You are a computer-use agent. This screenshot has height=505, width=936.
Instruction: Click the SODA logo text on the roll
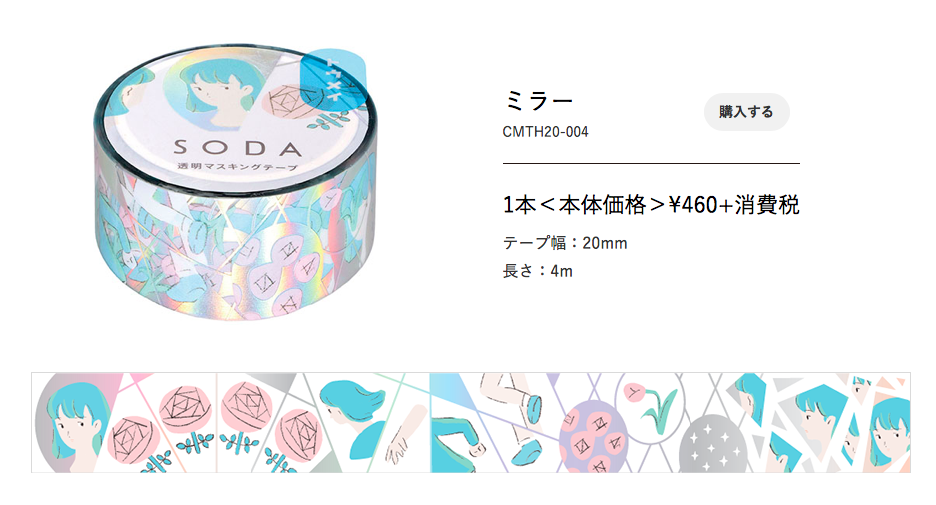[238, 147]
